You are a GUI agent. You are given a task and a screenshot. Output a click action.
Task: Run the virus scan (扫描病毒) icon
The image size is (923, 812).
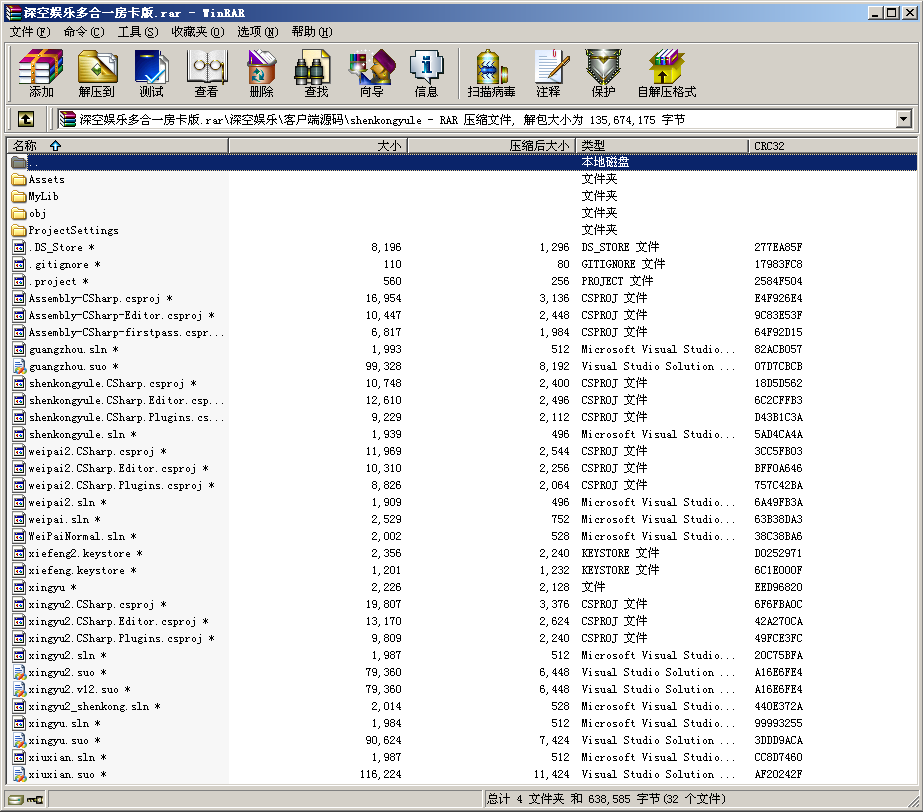(491, 74)
